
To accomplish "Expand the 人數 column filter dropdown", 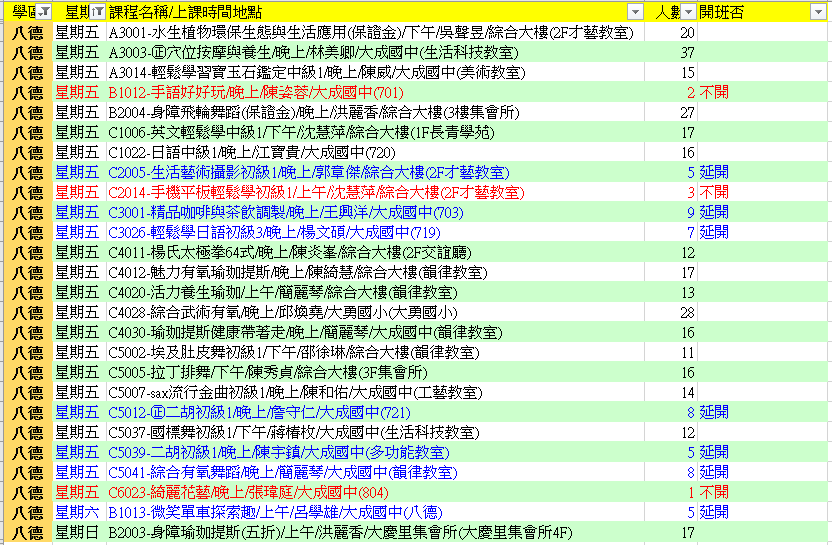I will [x=688, y=11].
